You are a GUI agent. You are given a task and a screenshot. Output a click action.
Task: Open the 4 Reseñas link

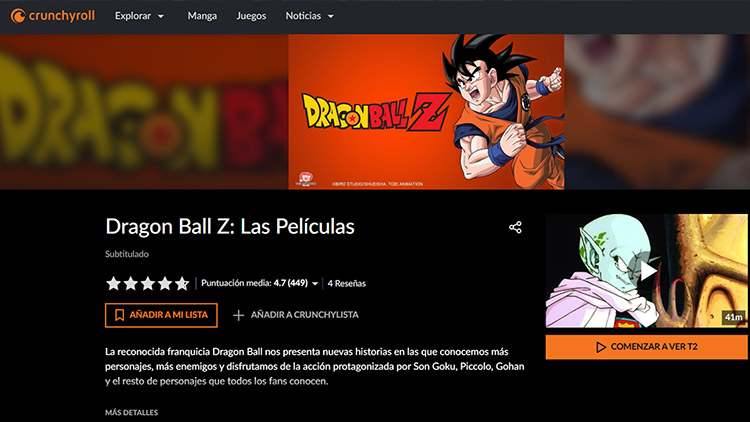tap(347, 283)
